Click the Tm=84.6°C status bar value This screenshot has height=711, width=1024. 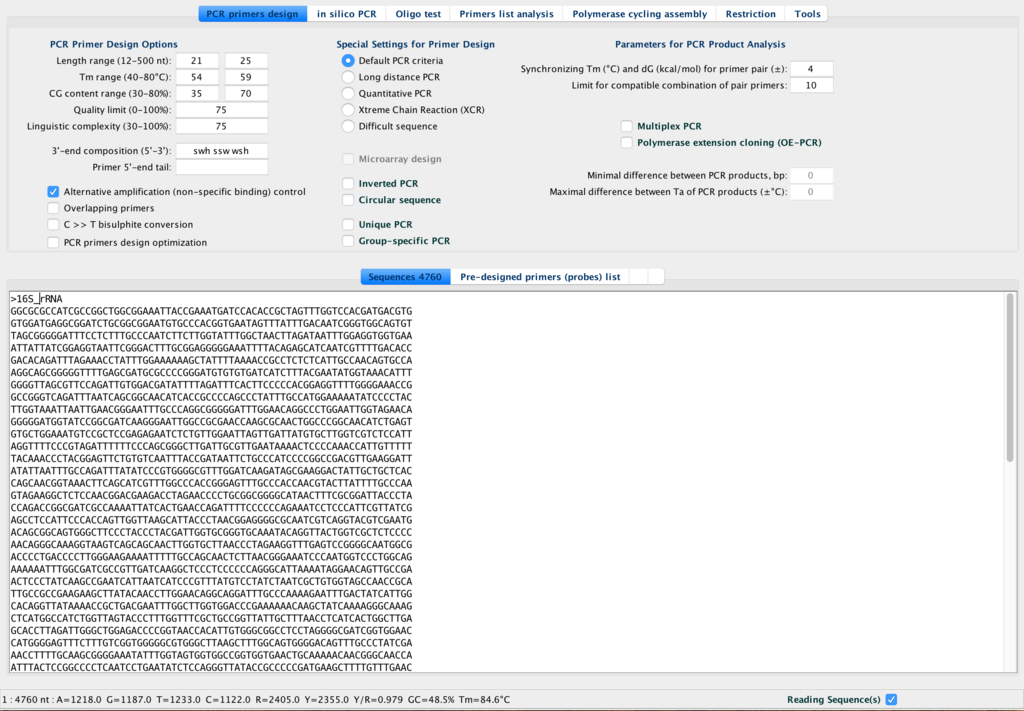tap(483, 699)
